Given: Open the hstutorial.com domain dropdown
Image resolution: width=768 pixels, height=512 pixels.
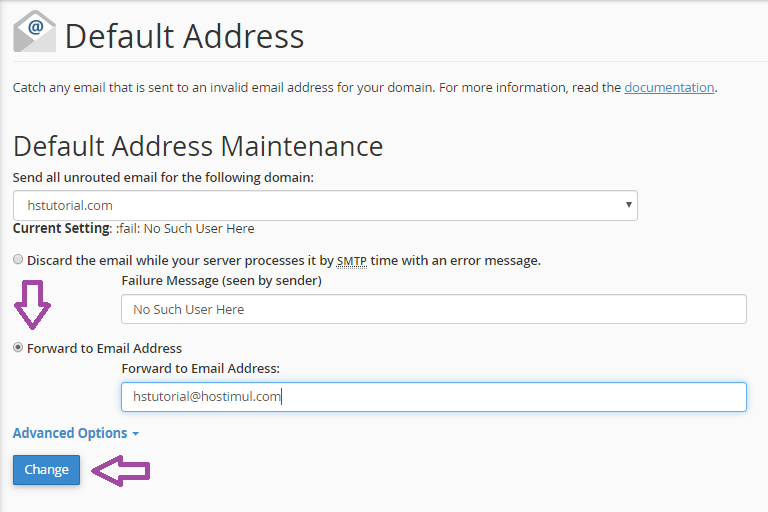Looking at the screenshot, I should click(x=325, y=205).
